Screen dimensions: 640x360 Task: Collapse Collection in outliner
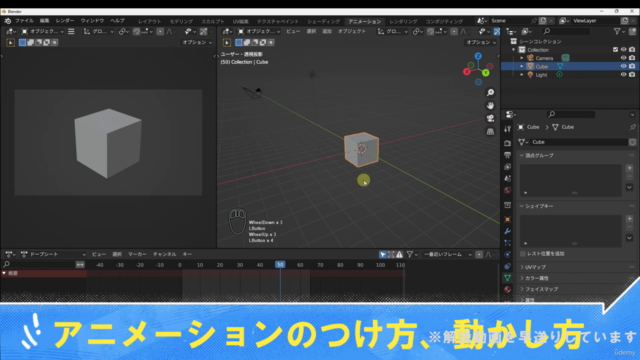coord(514,49)
